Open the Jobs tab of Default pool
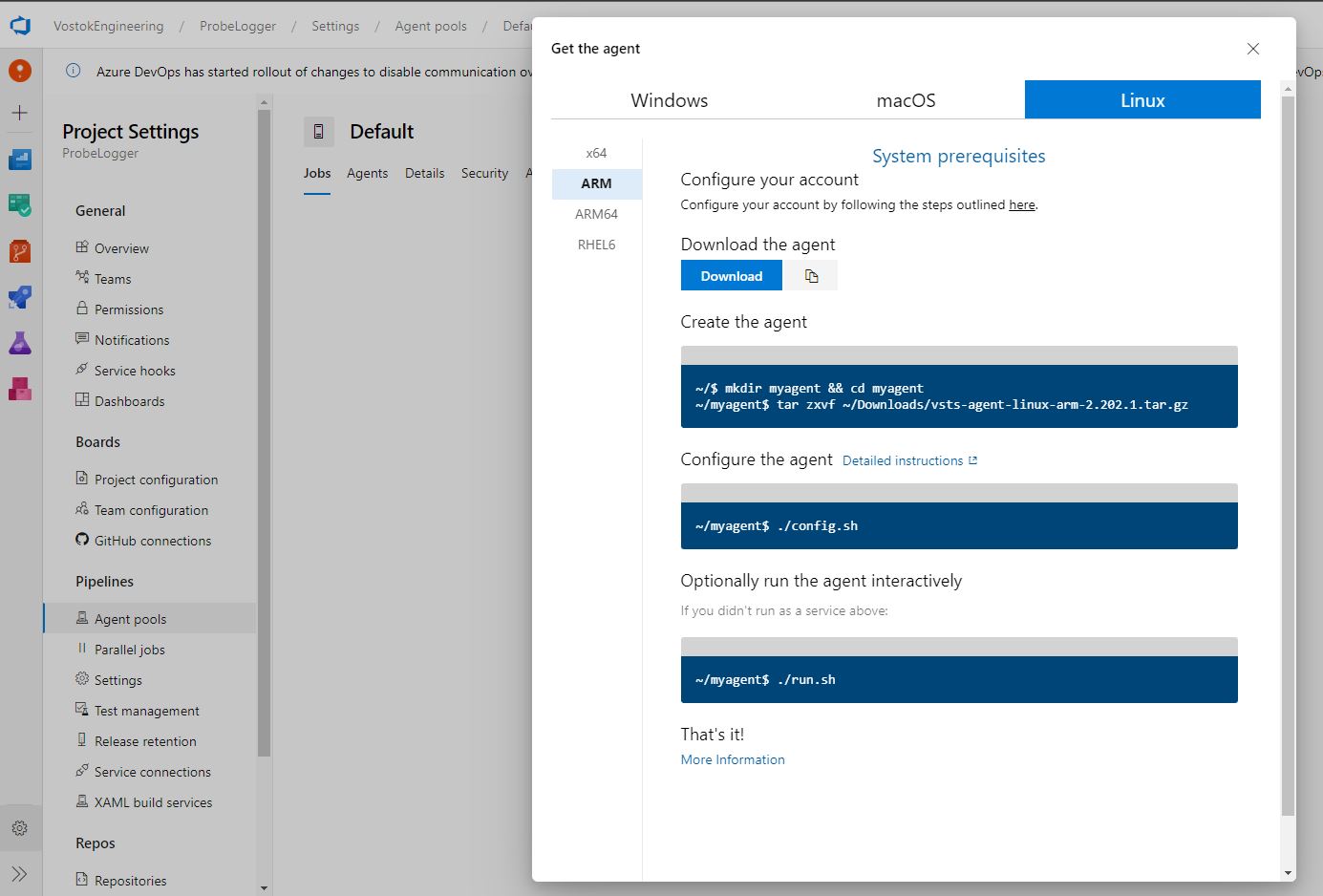1323x896 pixels. click(317, 173)
